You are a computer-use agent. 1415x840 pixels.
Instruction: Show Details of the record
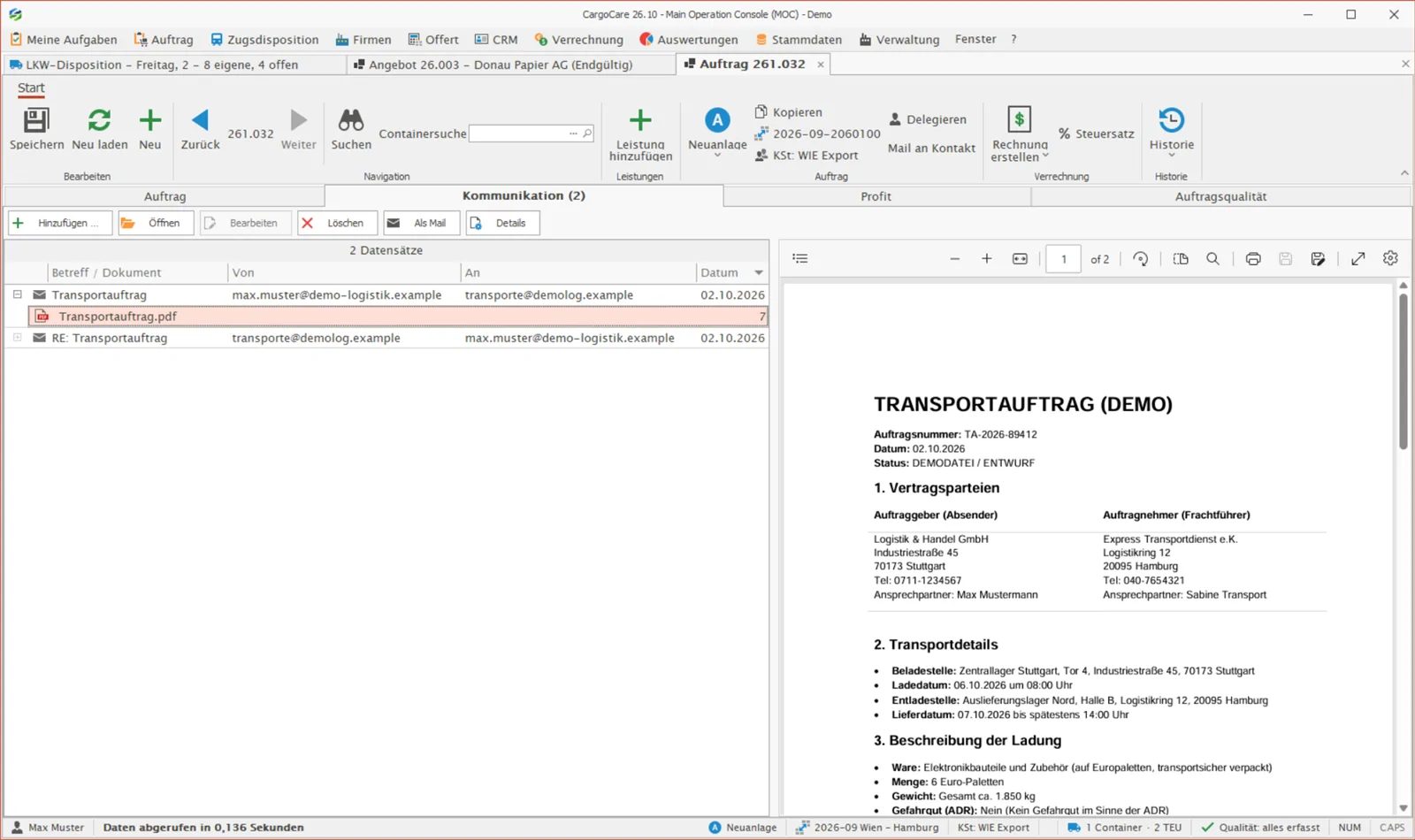(502, 223)
